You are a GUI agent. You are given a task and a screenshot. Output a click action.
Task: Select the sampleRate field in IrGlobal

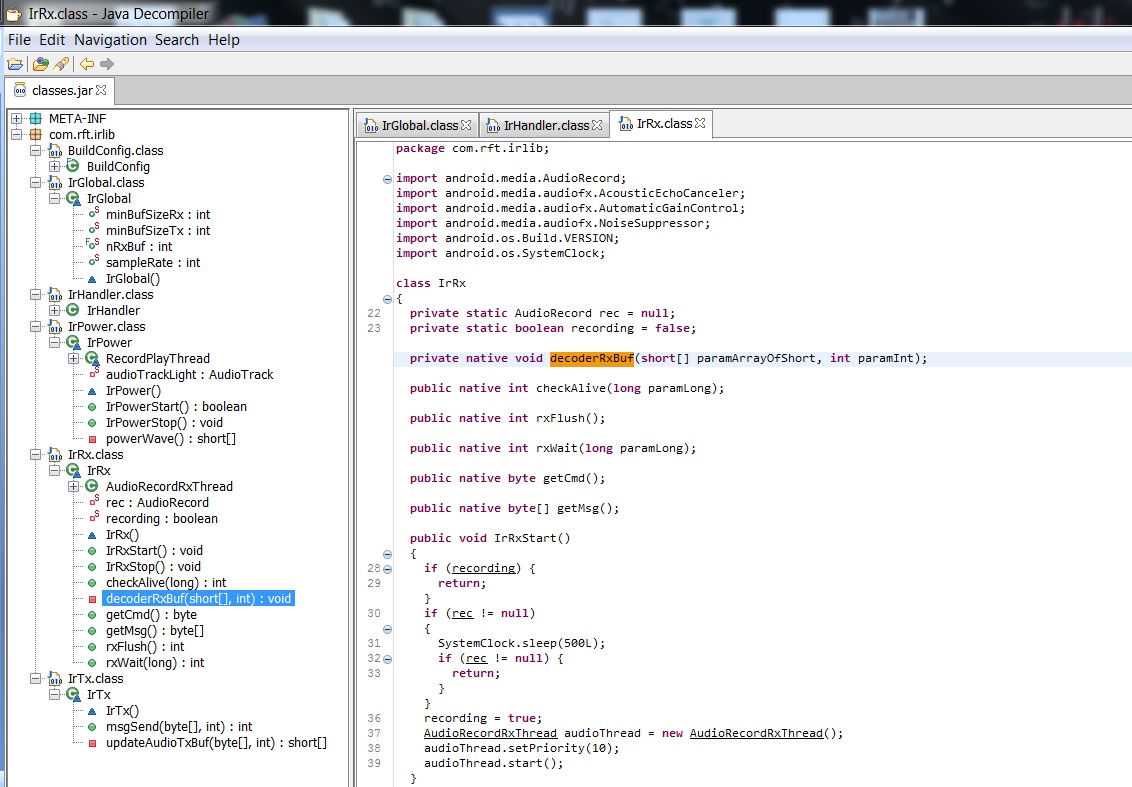pyautogui.click(x=152, y=263)
